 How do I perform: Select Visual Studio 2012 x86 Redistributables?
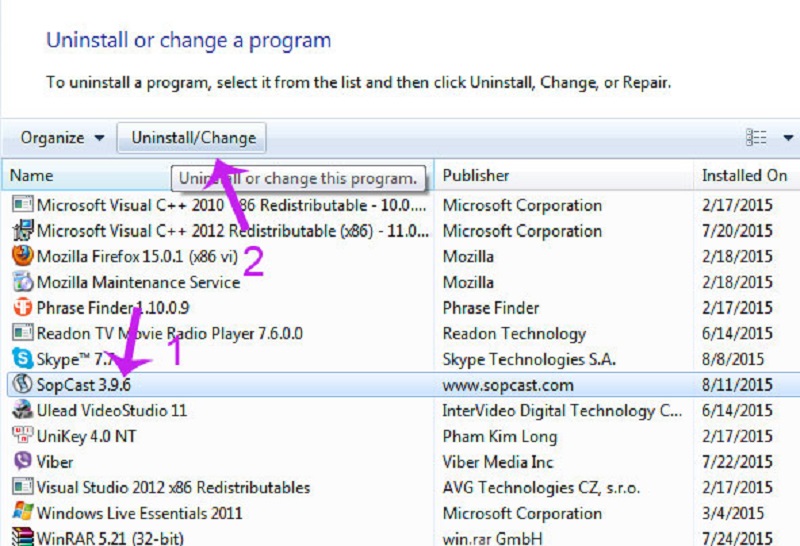(x=173, y=487)
